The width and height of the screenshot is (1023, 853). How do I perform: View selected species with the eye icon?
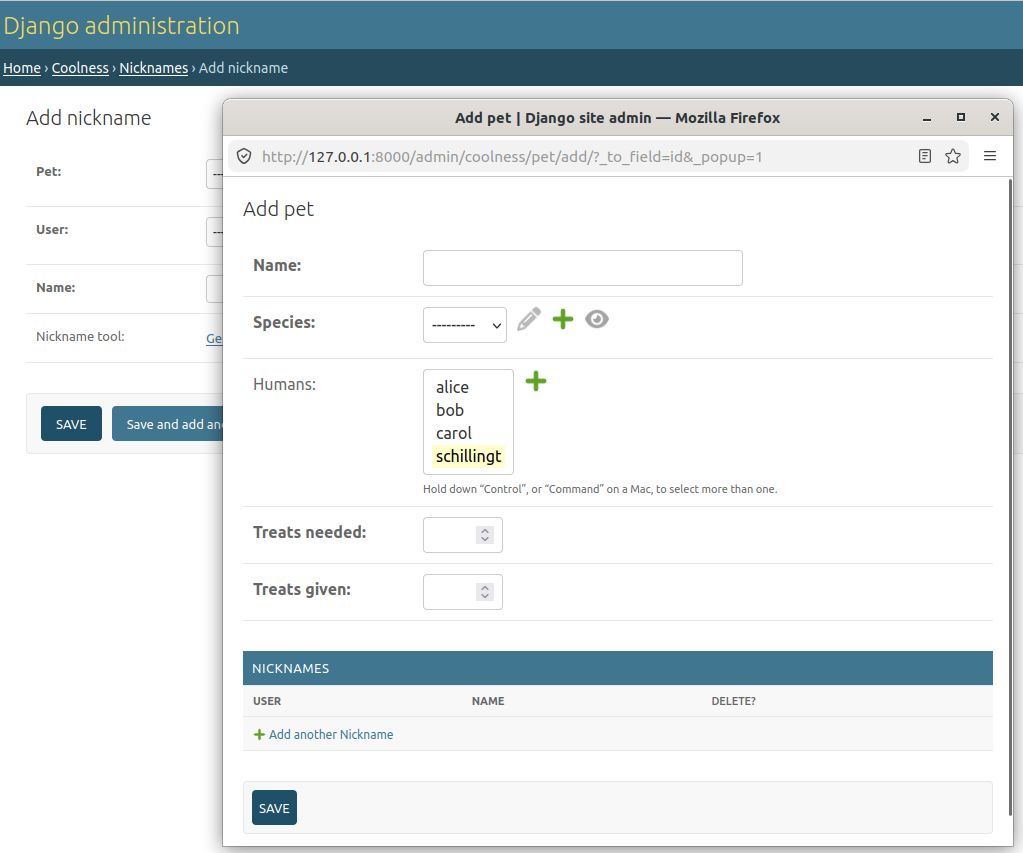click(x=596, y=320)
